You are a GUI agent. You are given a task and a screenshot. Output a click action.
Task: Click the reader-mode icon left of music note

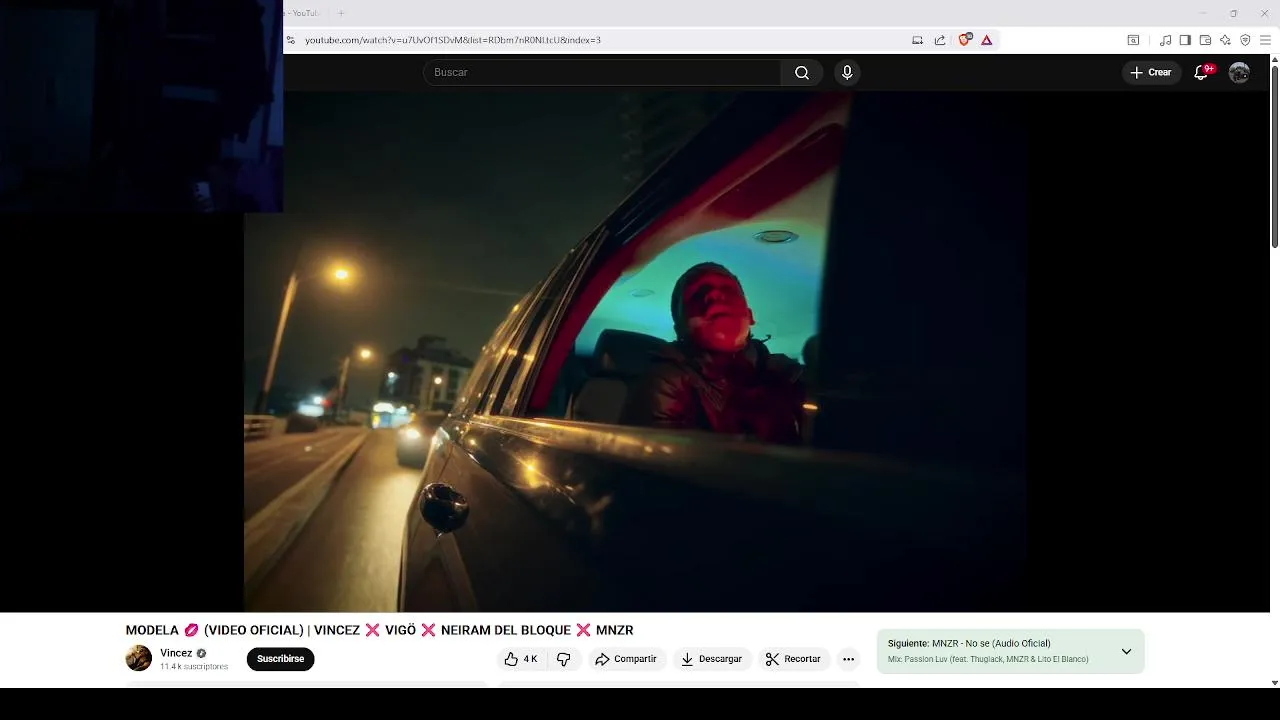tap(1133, 40)
